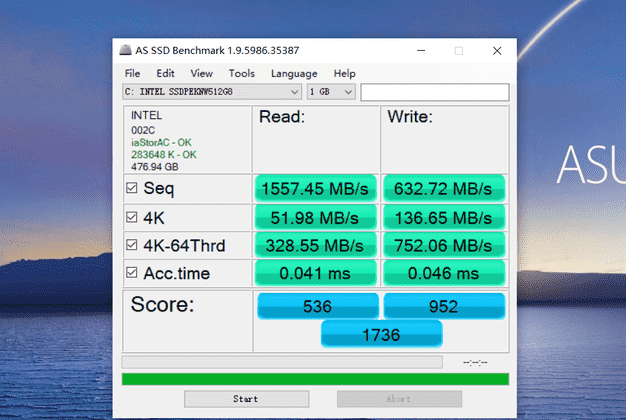This screenshot has width=626, height=420.
Task: Click the 283648 K - OK alignment status
Action: point(164,155)
